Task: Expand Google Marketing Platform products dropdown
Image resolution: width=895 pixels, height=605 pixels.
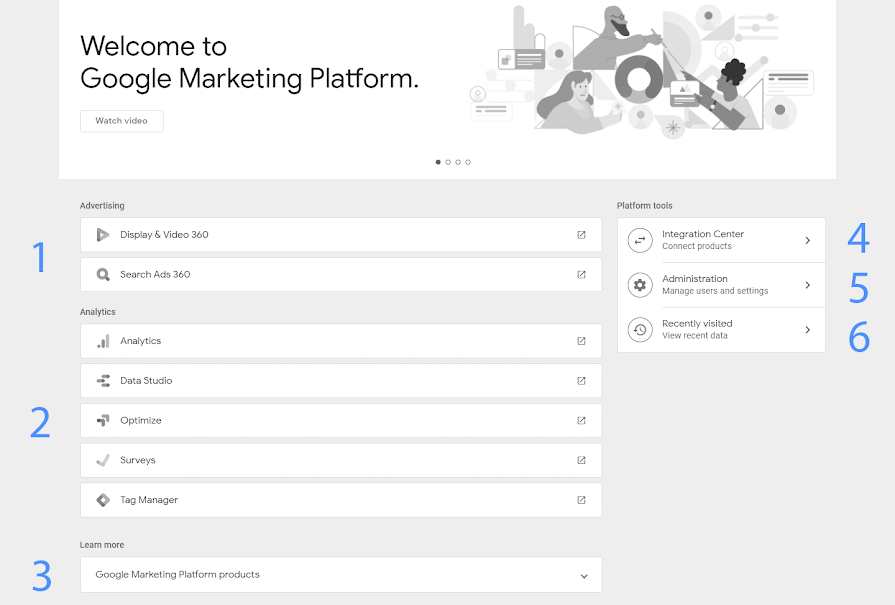Action: click(584, 576)
